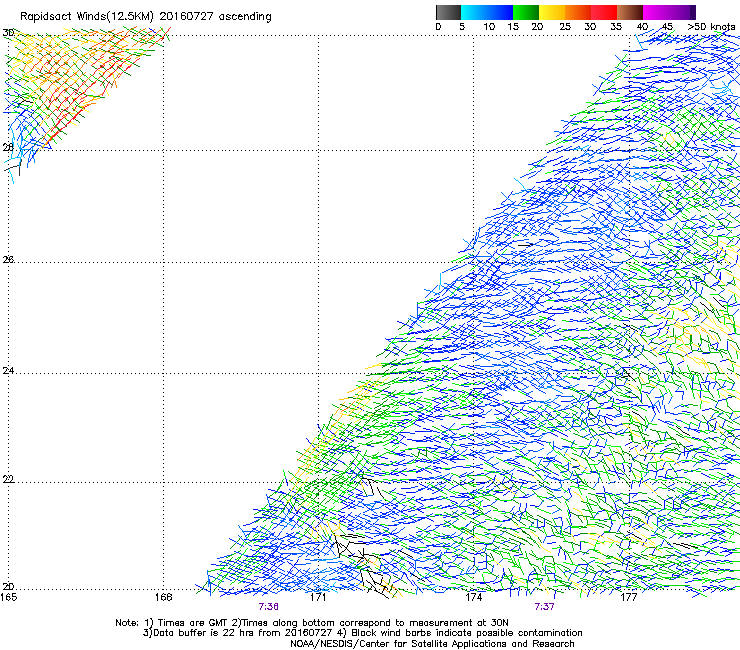Click the 'Times are GMT' note line

(x=312, y=623)
